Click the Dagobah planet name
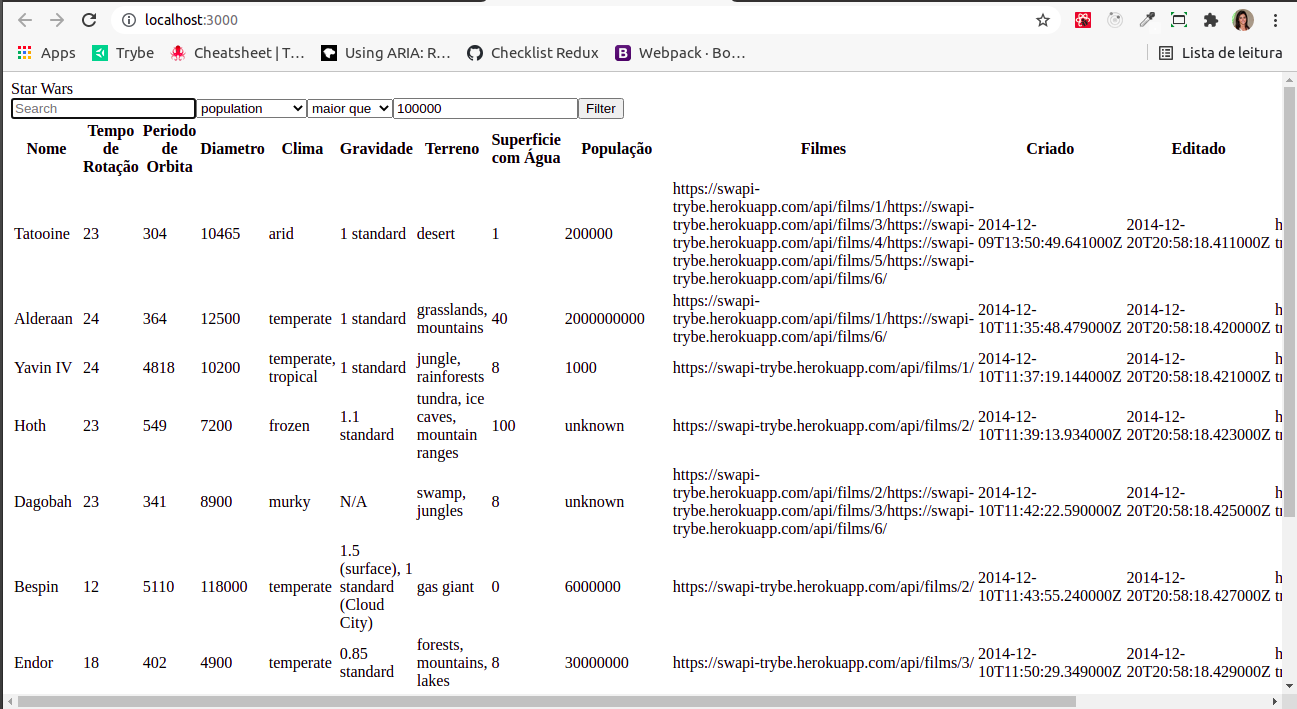This screenshot has height=709, width=1297. point(43,502)
